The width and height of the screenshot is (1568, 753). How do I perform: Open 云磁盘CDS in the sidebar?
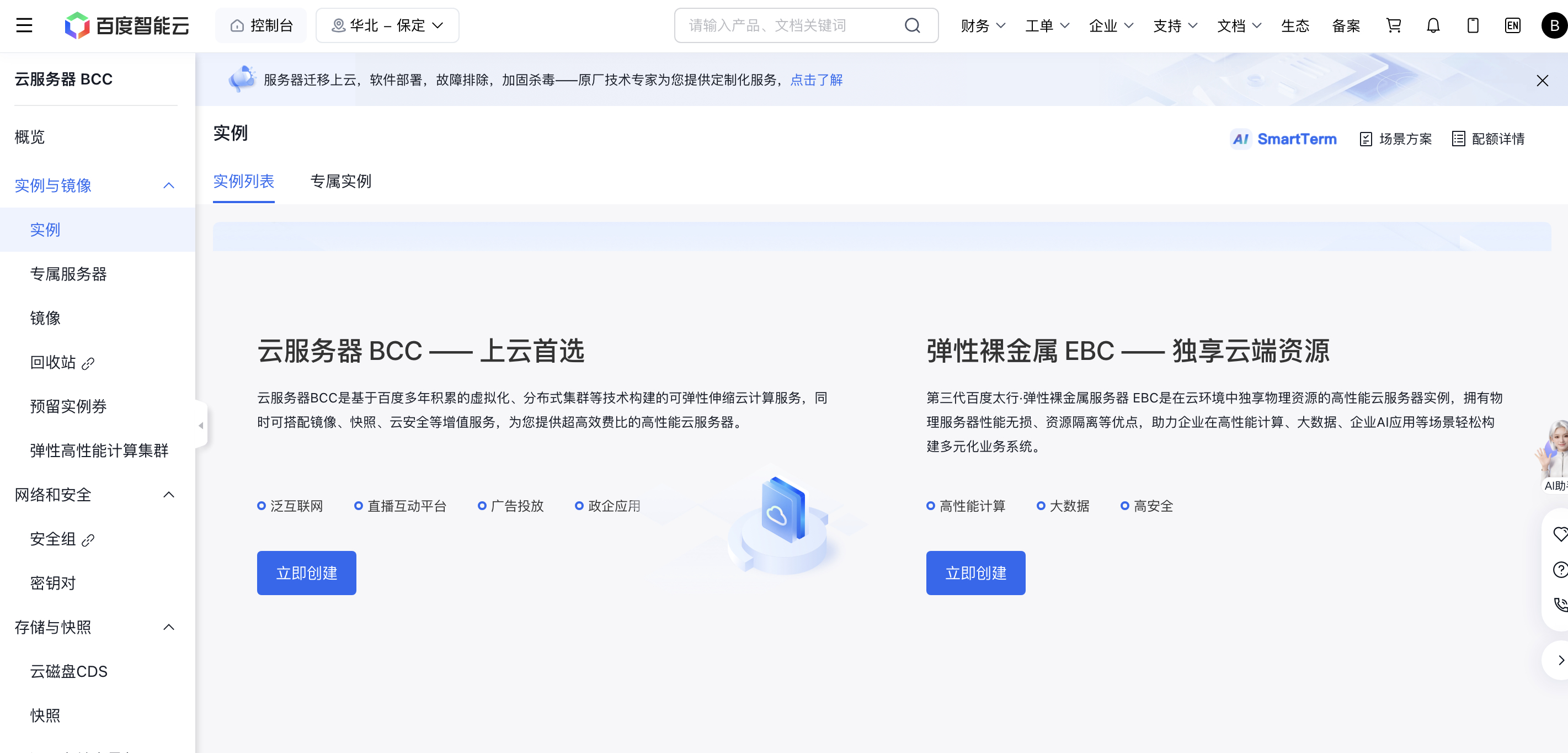(69, 671)
